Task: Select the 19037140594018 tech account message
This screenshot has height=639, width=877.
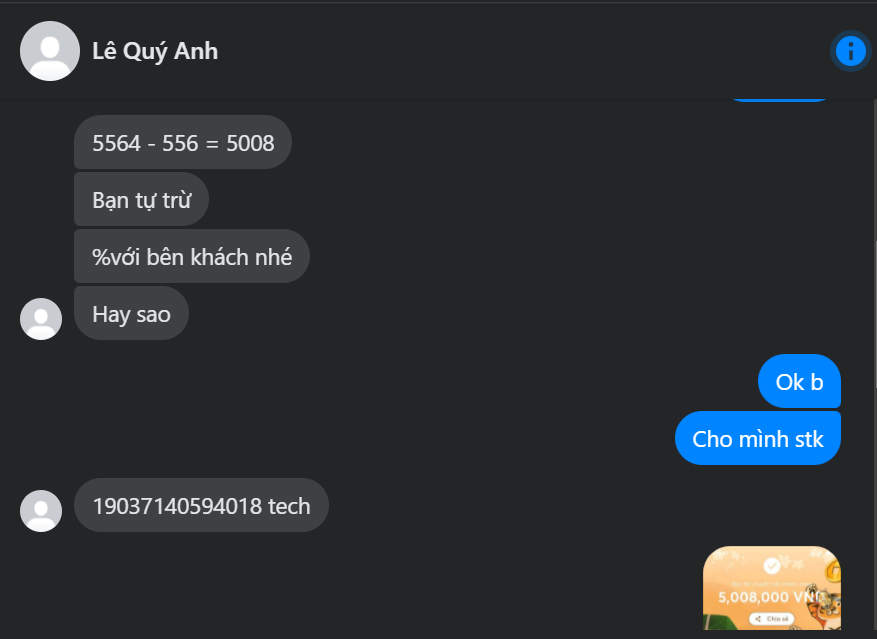Action: (201, 505)
